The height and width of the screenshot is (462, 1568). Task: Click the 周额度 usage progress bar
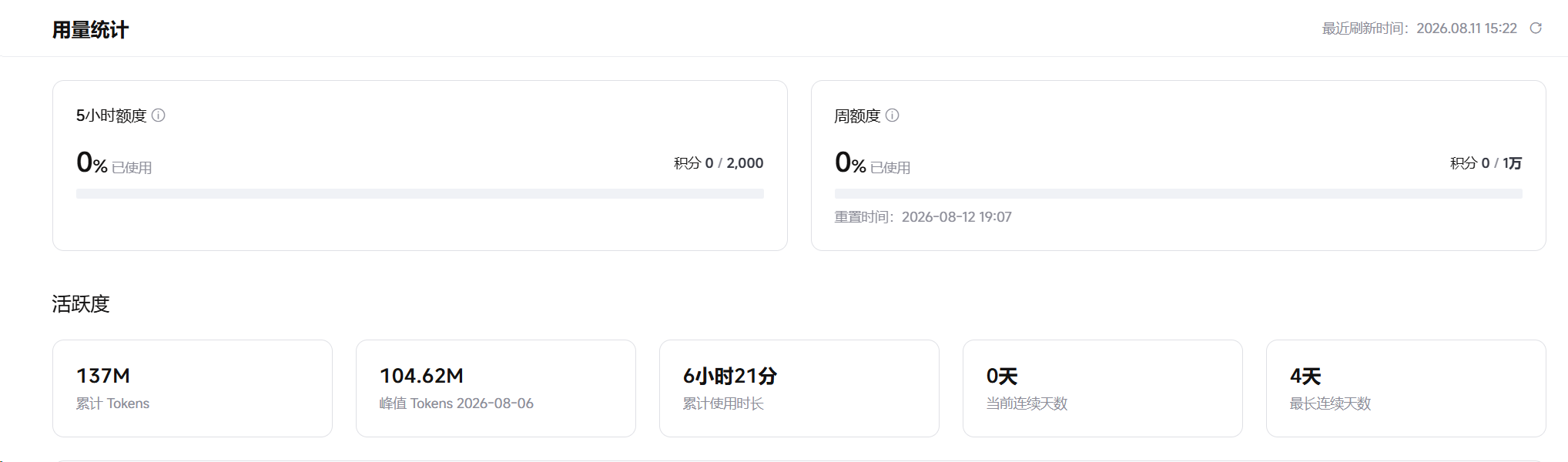pos(1178,194)
